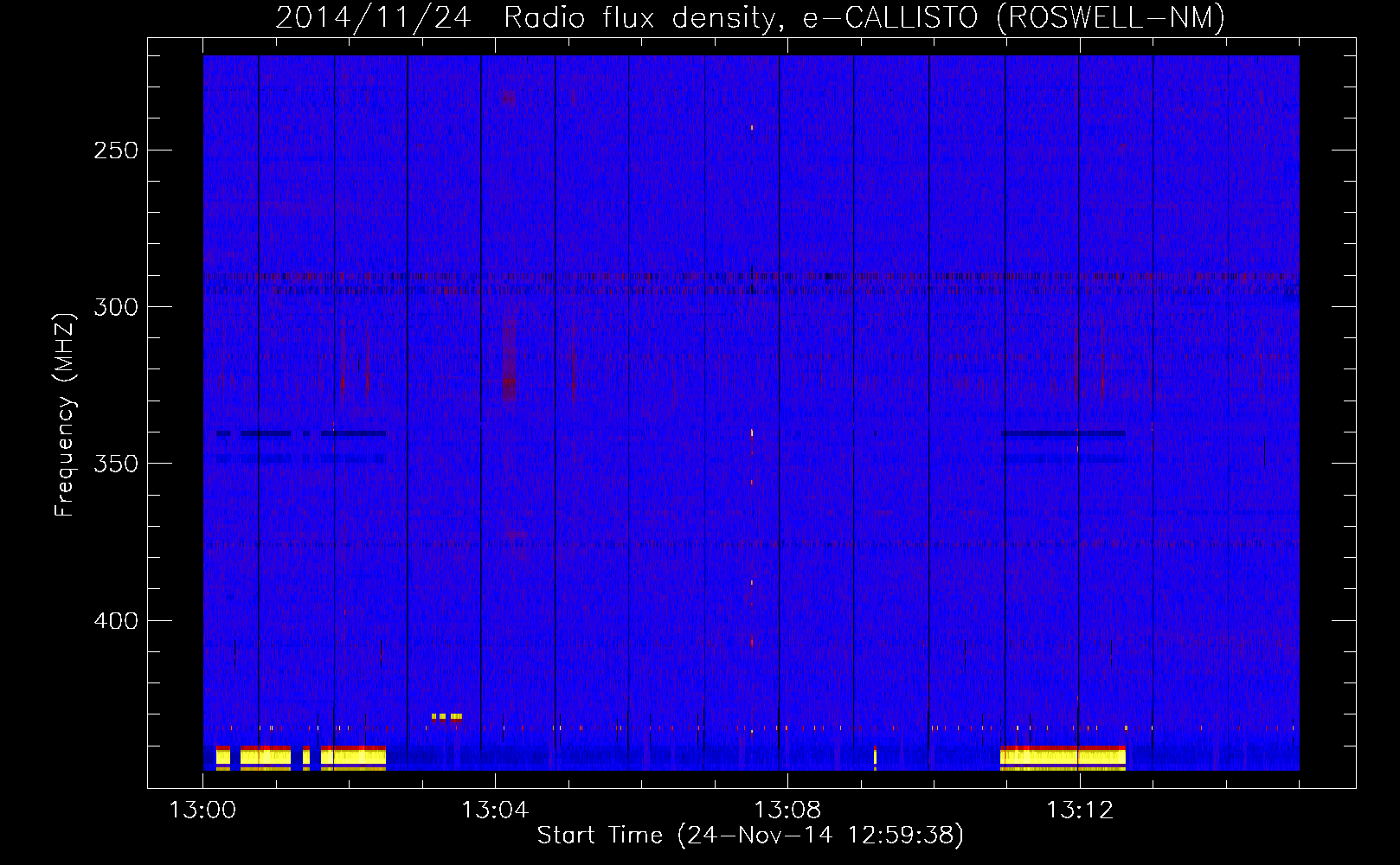This screenshot has width=1400, height=865.
Task: Click the 300 frequency tick label
Action: coord(116,307)
